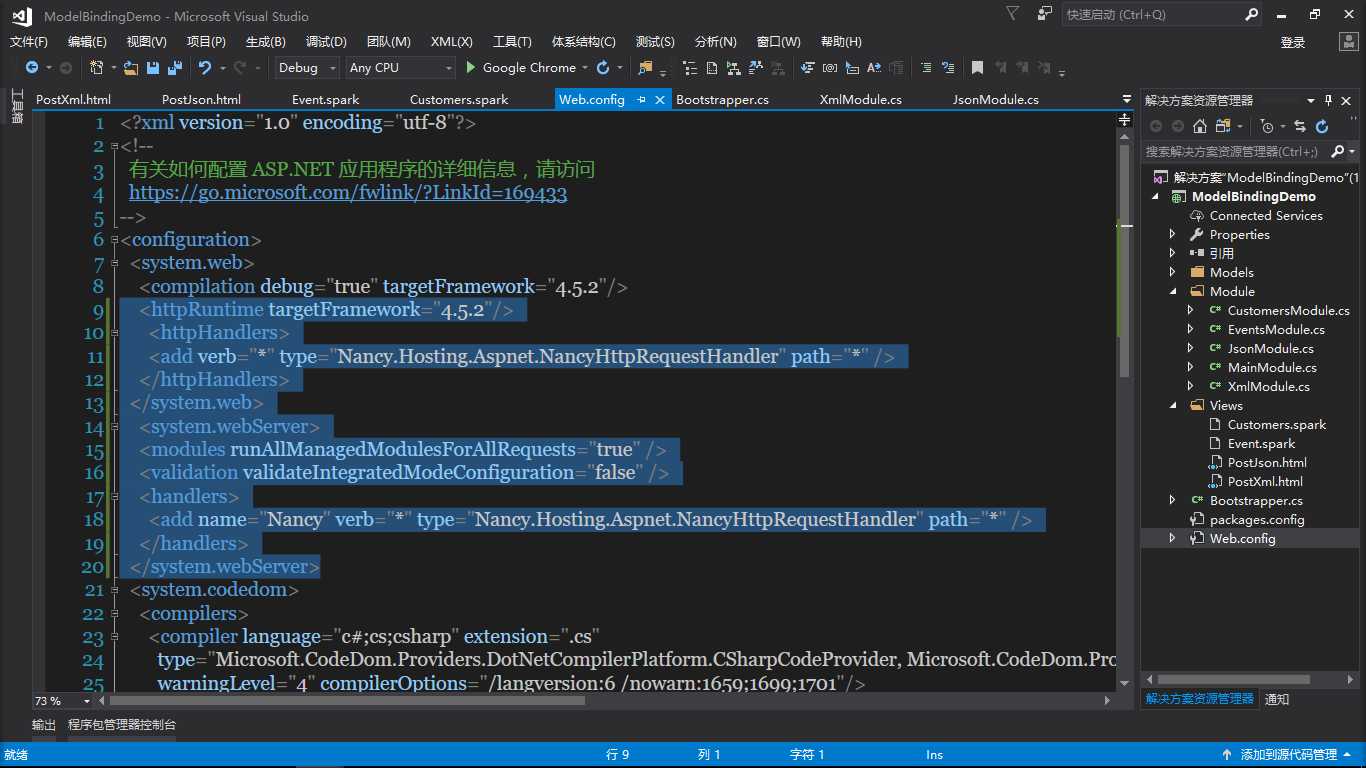This screenshot has width=1366, height=768.
Task: Click the browser Refresh icon beside Google Chrome
Action: (602, 68)
